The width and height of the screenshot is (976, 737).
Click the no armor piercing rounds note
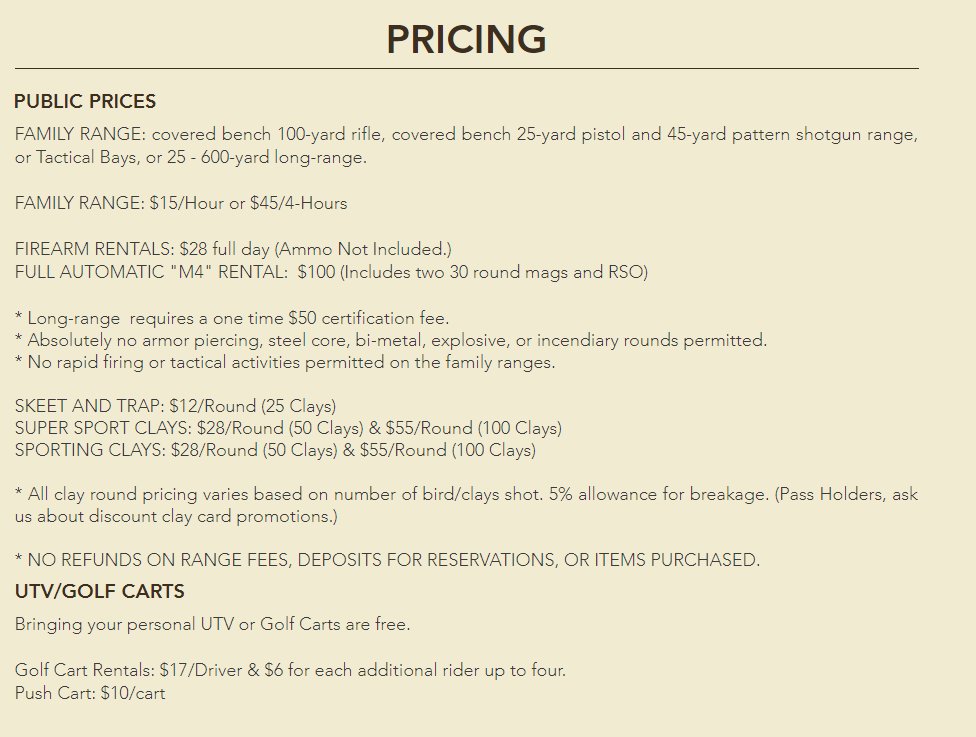pyautogui.click(x=391, y=340)
